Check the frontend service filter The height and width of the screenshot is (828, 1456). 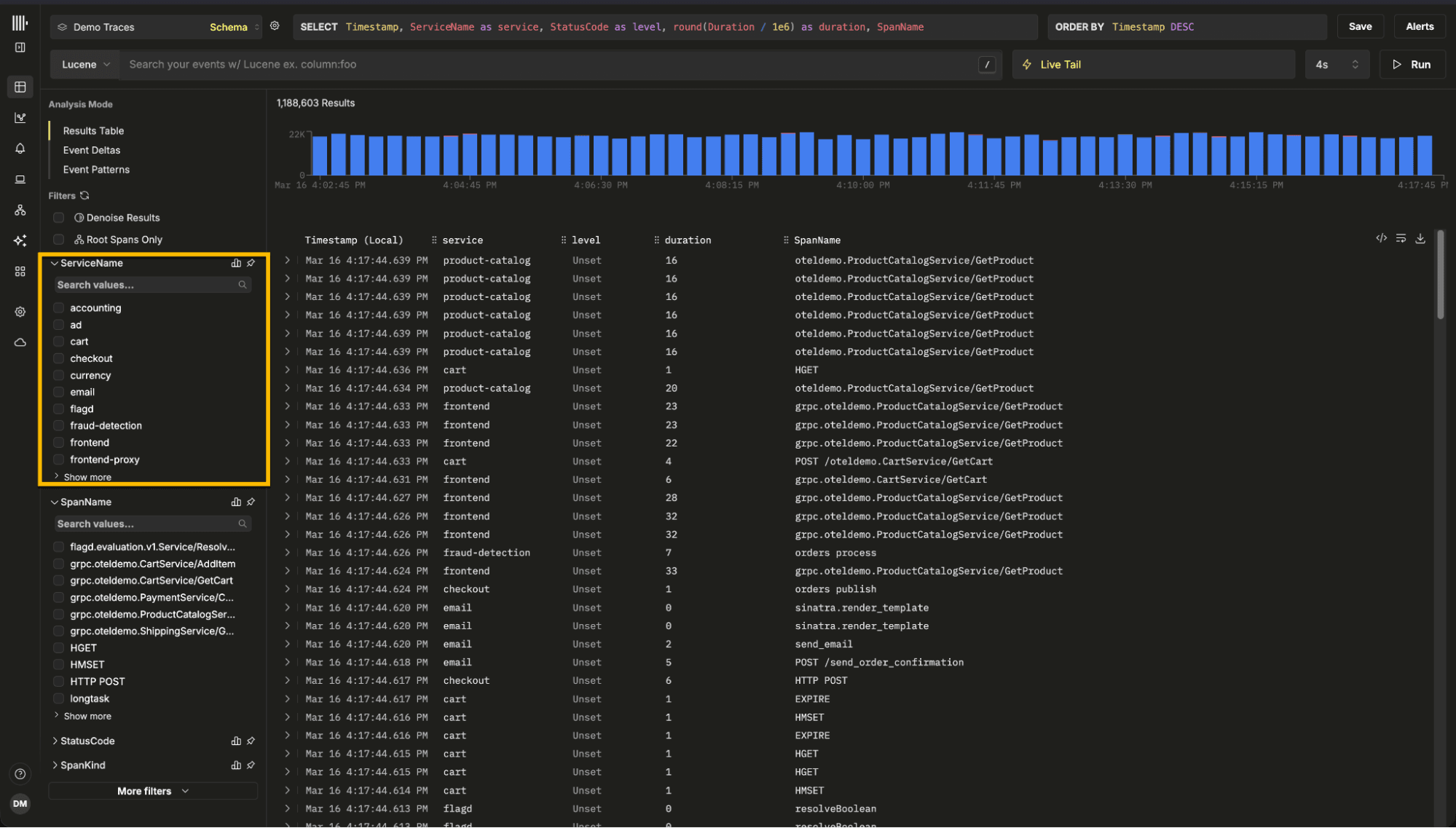pyautogui.click(x=59, y=443)
